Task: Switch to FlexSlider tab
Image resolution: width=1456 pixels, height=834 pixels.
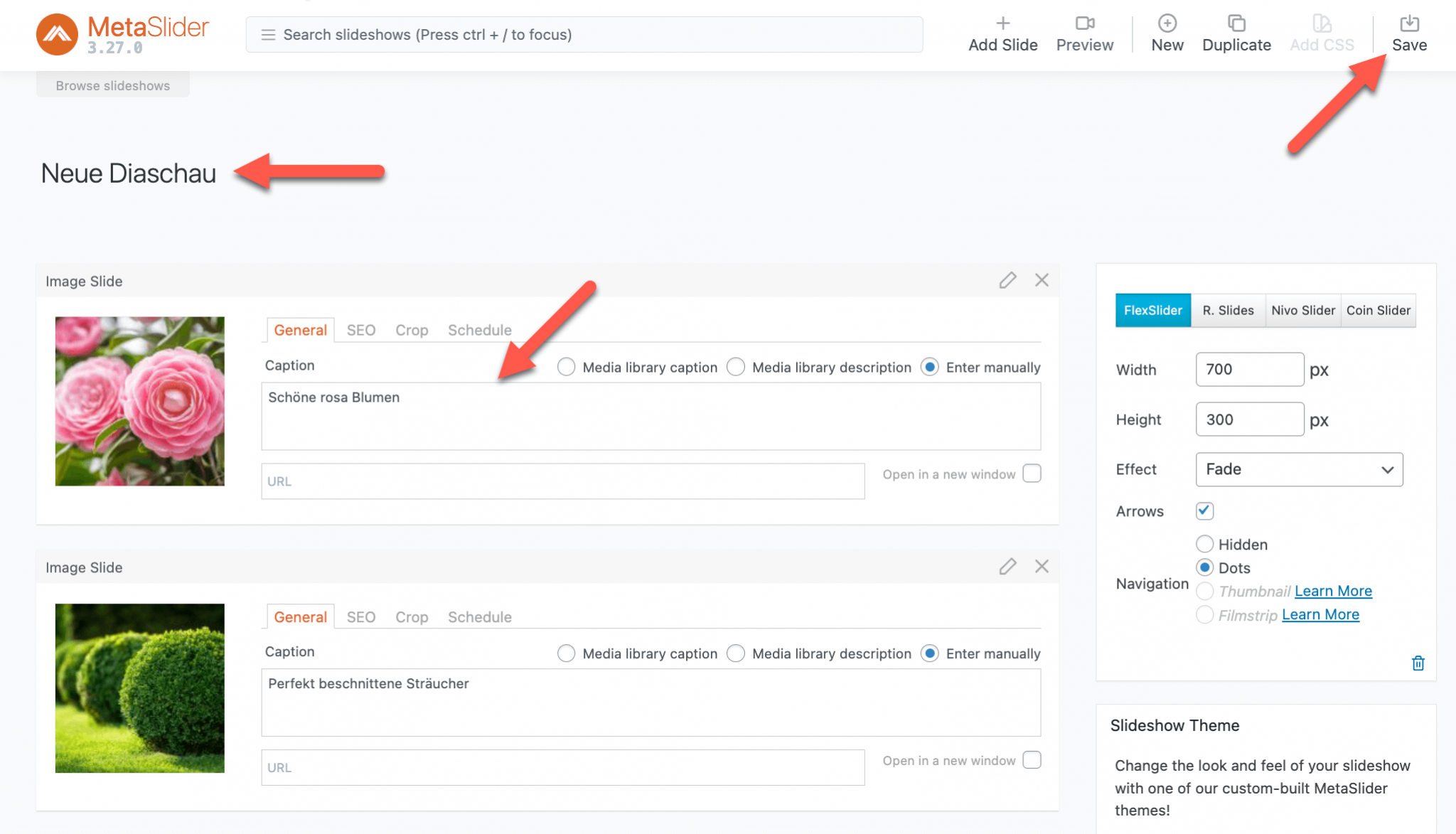Action: (1152, 310)
